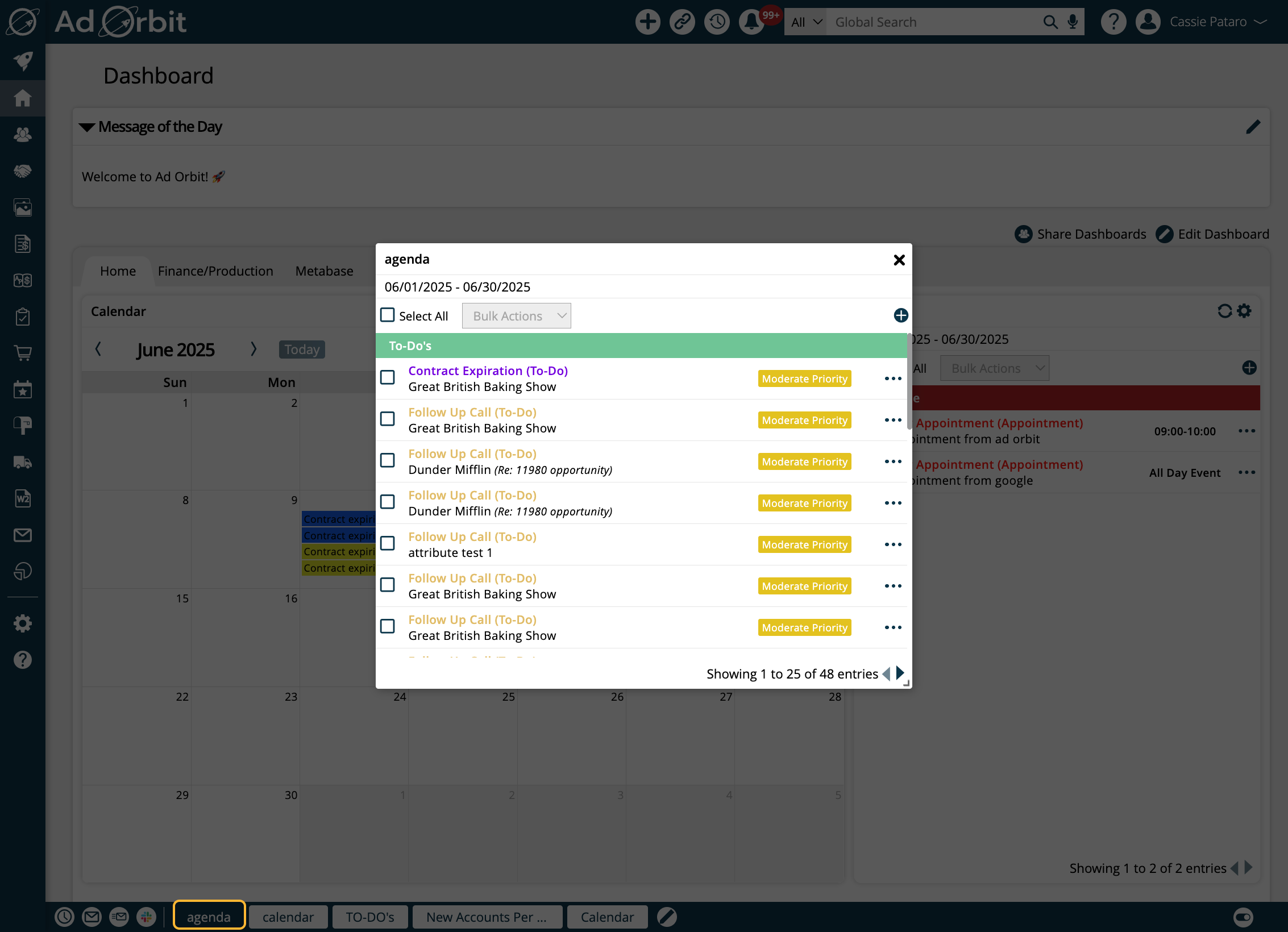Check the first Follow Up Call Great British checkbox

(x=388, y=419)
